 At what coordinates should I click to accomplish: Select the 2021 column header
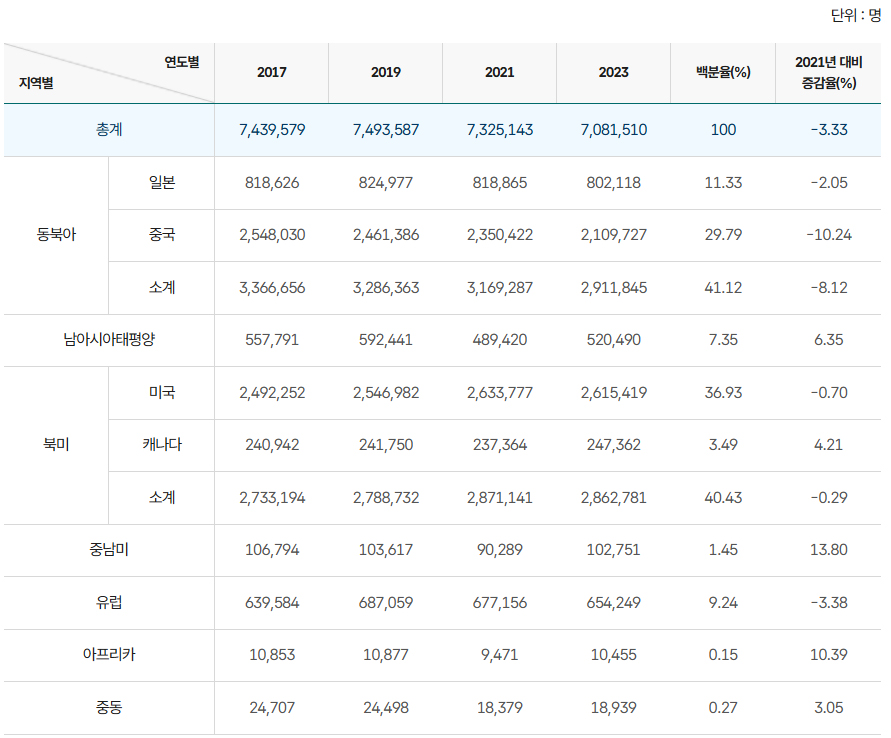[499, 72]
